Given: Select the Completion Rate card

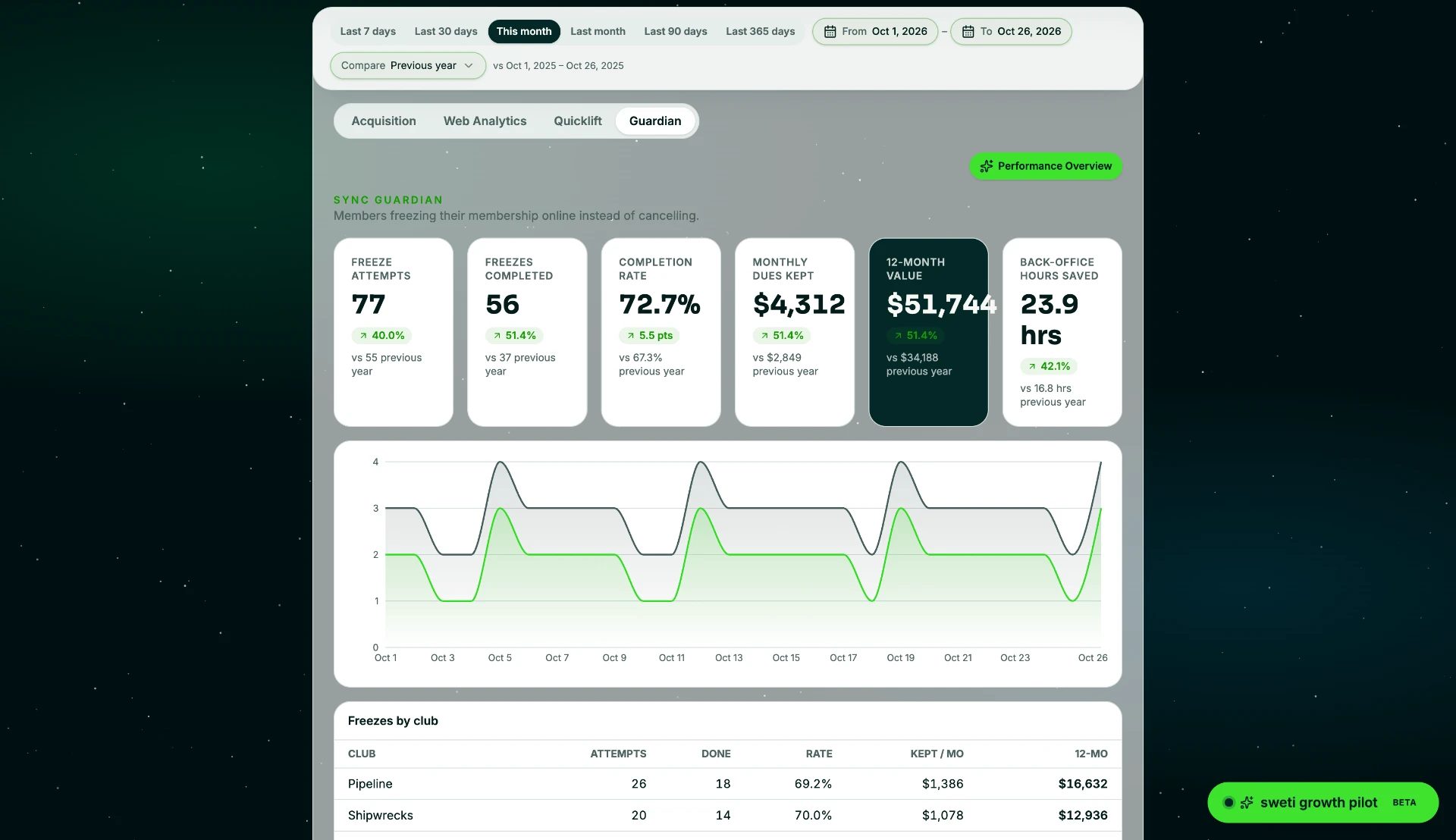Looking at the screenshot, I should (661, 332).
